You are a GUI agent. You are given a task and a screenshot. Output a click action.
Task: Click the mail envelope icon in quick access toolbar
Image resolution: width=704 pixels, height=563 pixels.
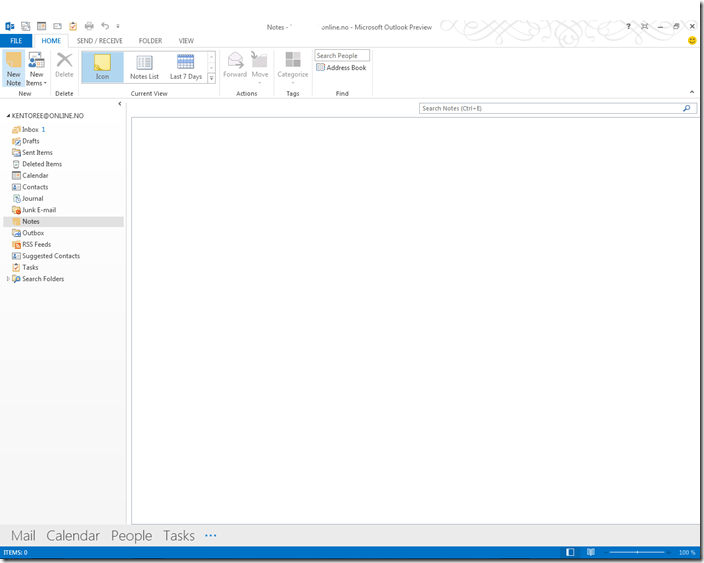[x=57, y=26]
